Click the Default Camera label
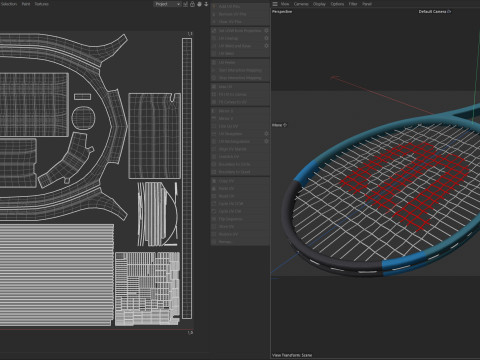The image size is (480, 360). [x=435, y=12]
